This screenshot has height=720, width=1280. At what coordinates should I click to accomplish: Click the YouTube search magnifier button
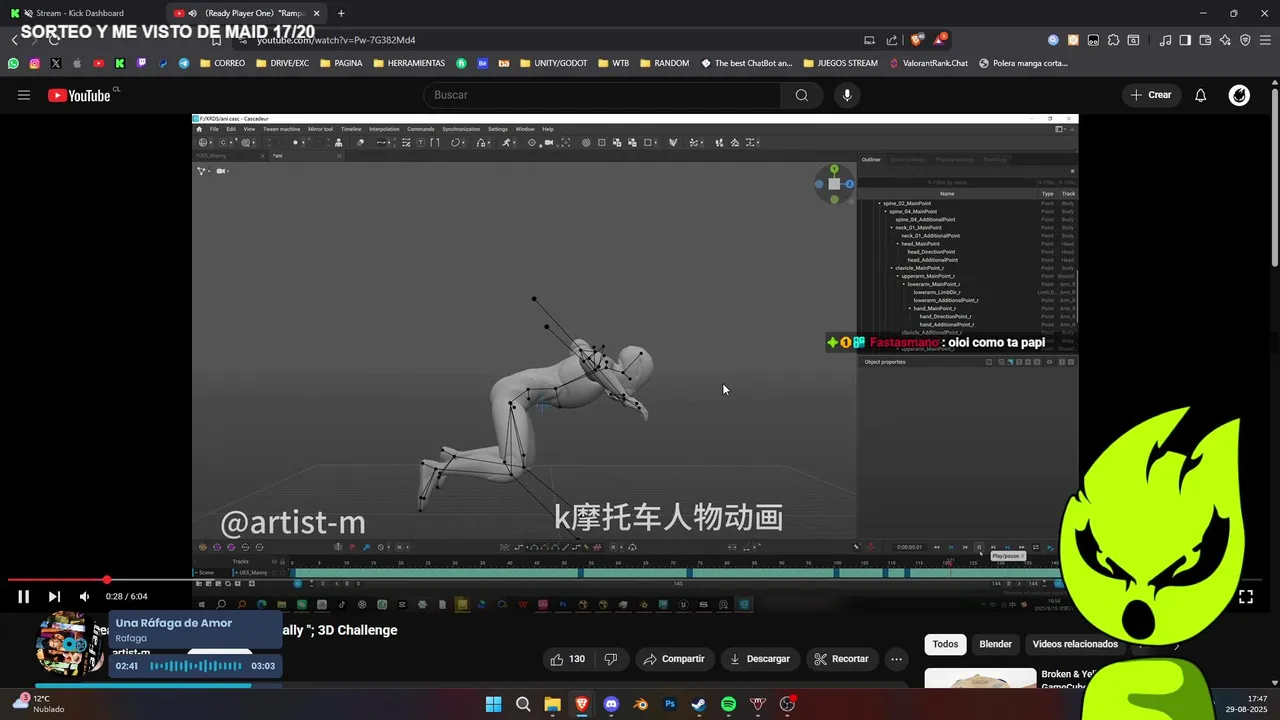coord(802,95)
